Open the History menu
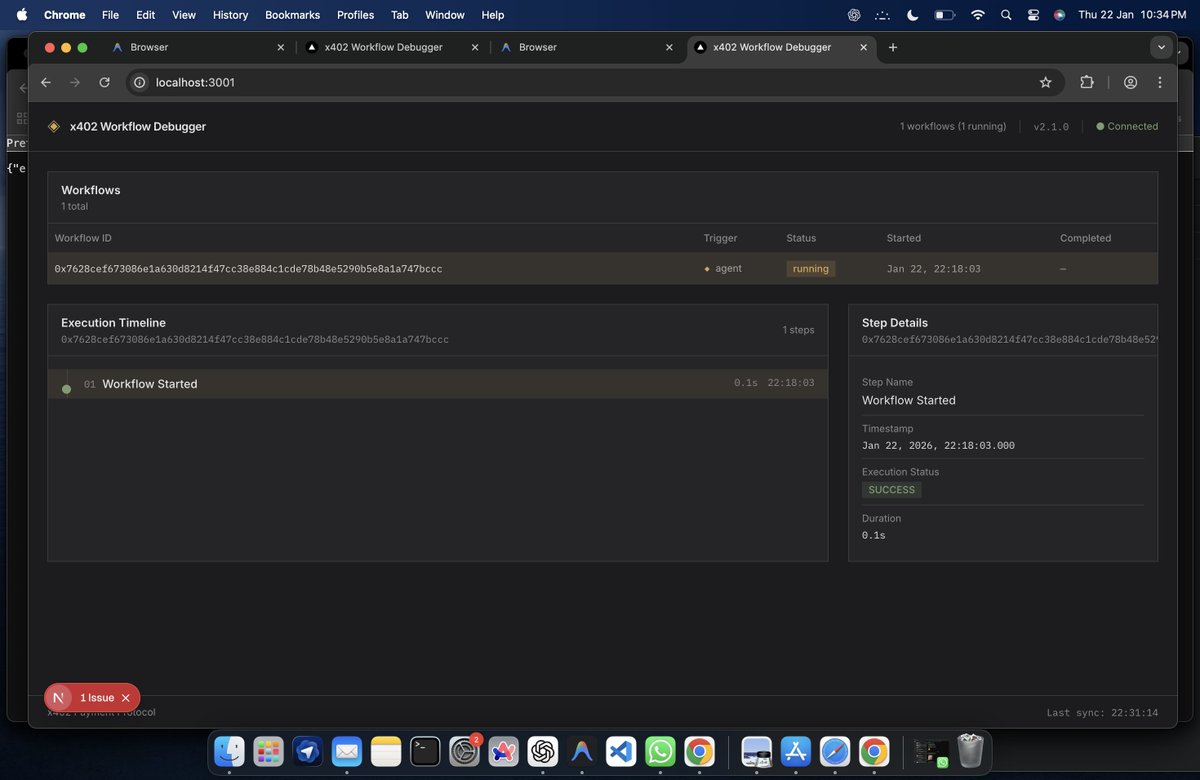 coord(230,15)
